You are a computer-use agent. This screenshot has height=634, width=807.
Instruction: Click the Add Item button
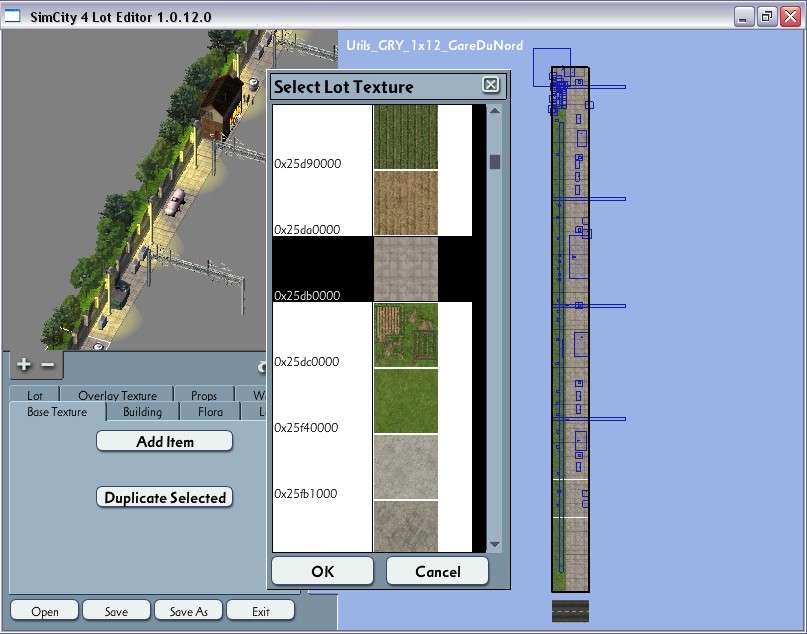[165, 442]
